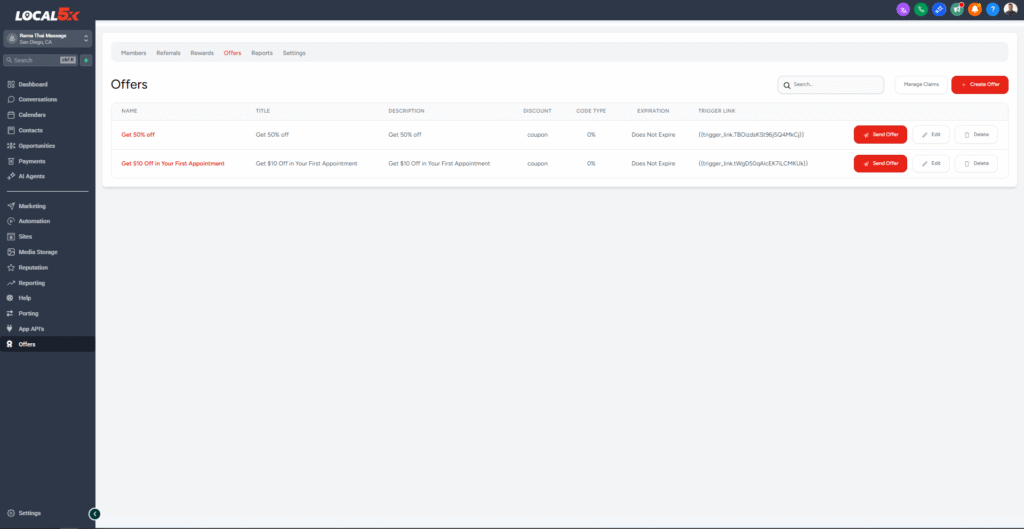Open Conversations in the sidebar
Screen dimensions: 1024x529
[37, 99]
